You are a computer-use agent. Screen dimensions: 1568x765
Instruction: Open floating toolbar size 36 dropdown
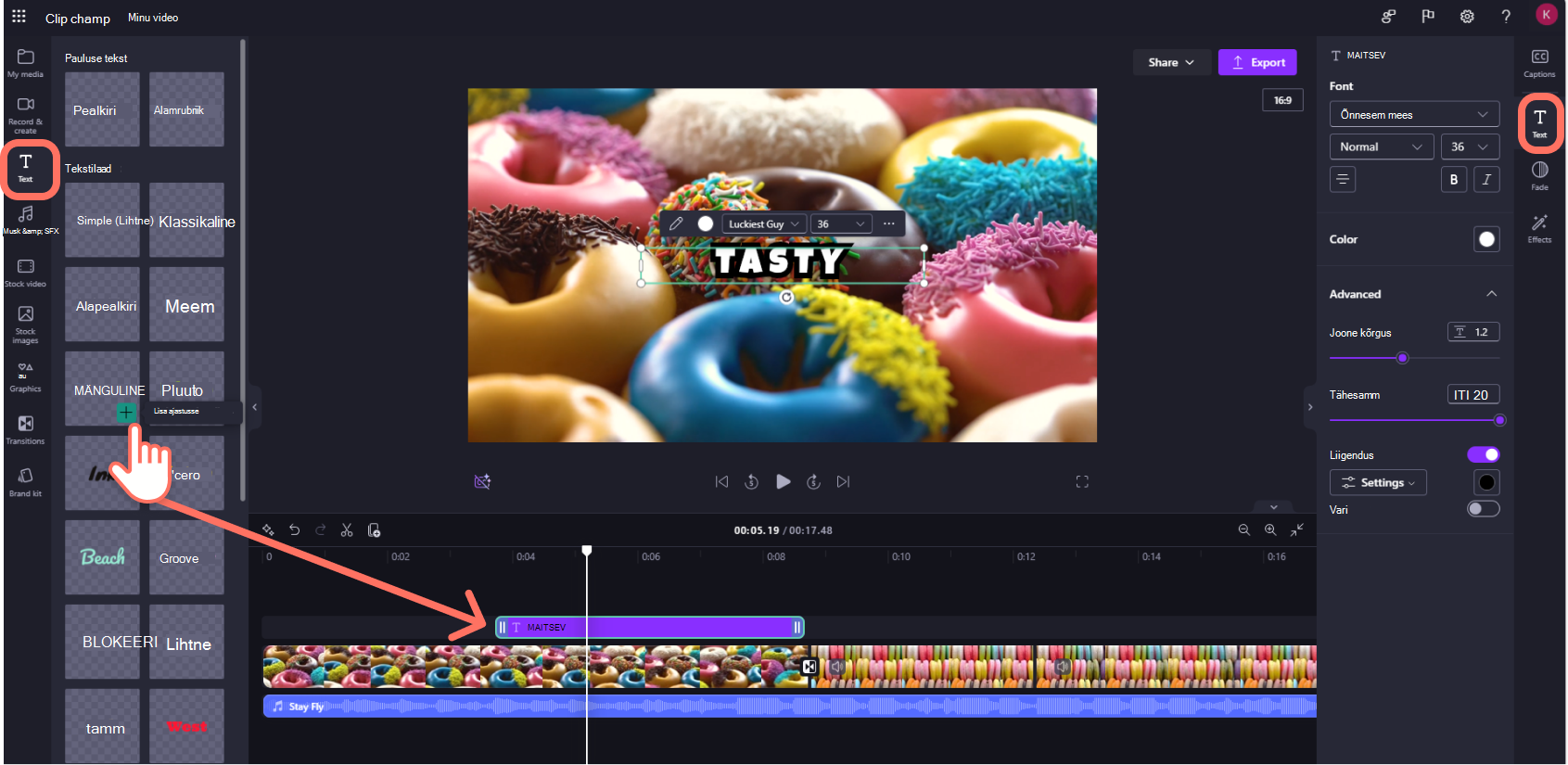842,223
